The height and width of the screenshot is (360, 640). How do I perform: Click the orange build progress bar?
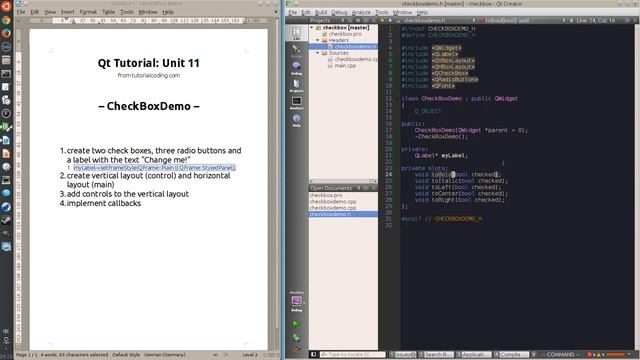tap(616, 354)
